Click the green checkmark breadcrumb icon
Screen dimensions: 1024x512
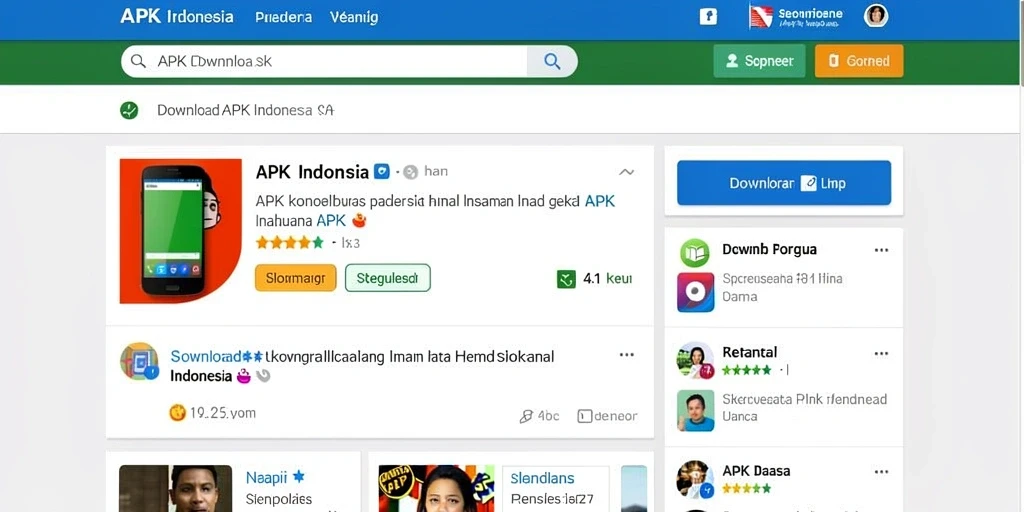129,110
